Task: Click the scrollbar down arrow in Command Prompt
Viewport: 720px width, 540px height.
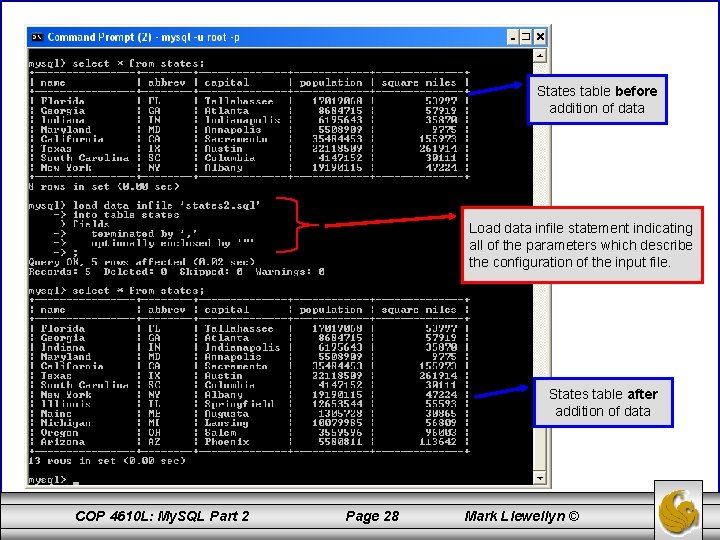Action: pos(540,478)
